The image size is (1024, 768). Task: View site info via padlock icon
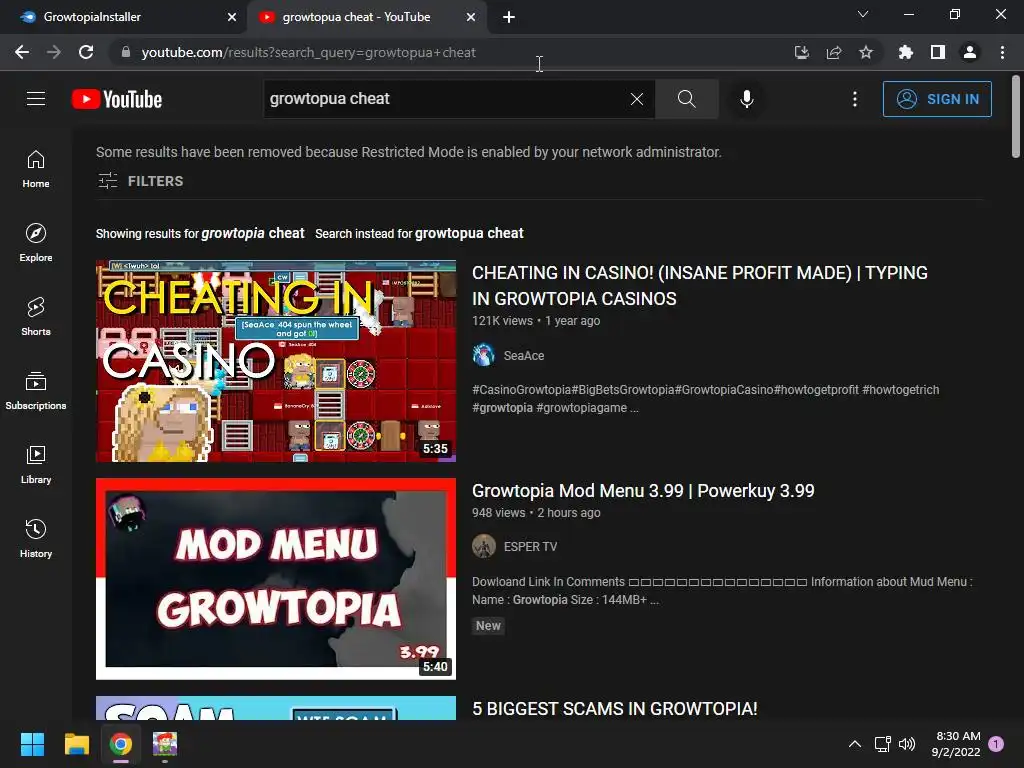pos(126,52)
